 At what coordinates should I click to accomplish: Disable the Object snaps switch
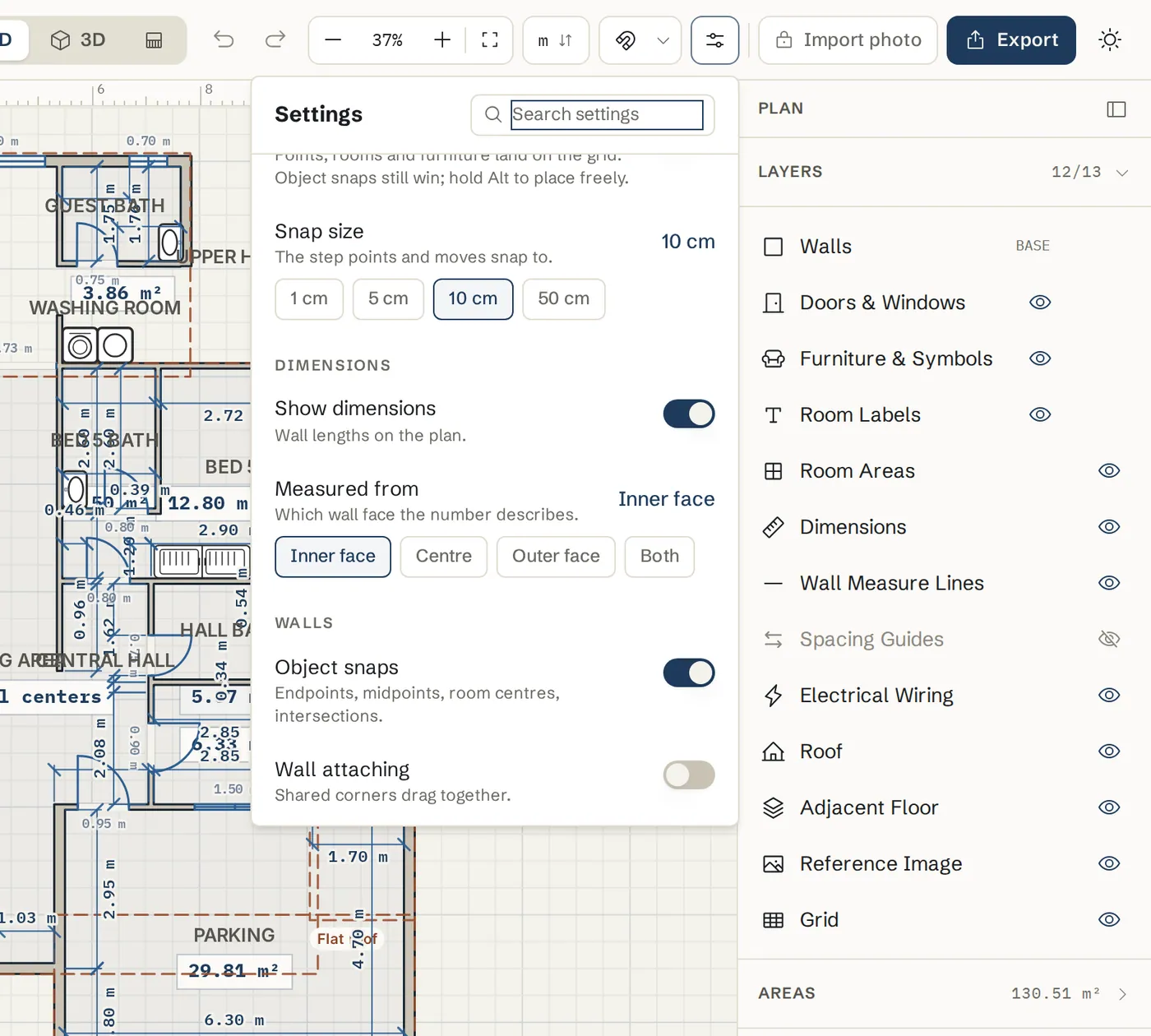click(689, 673)
